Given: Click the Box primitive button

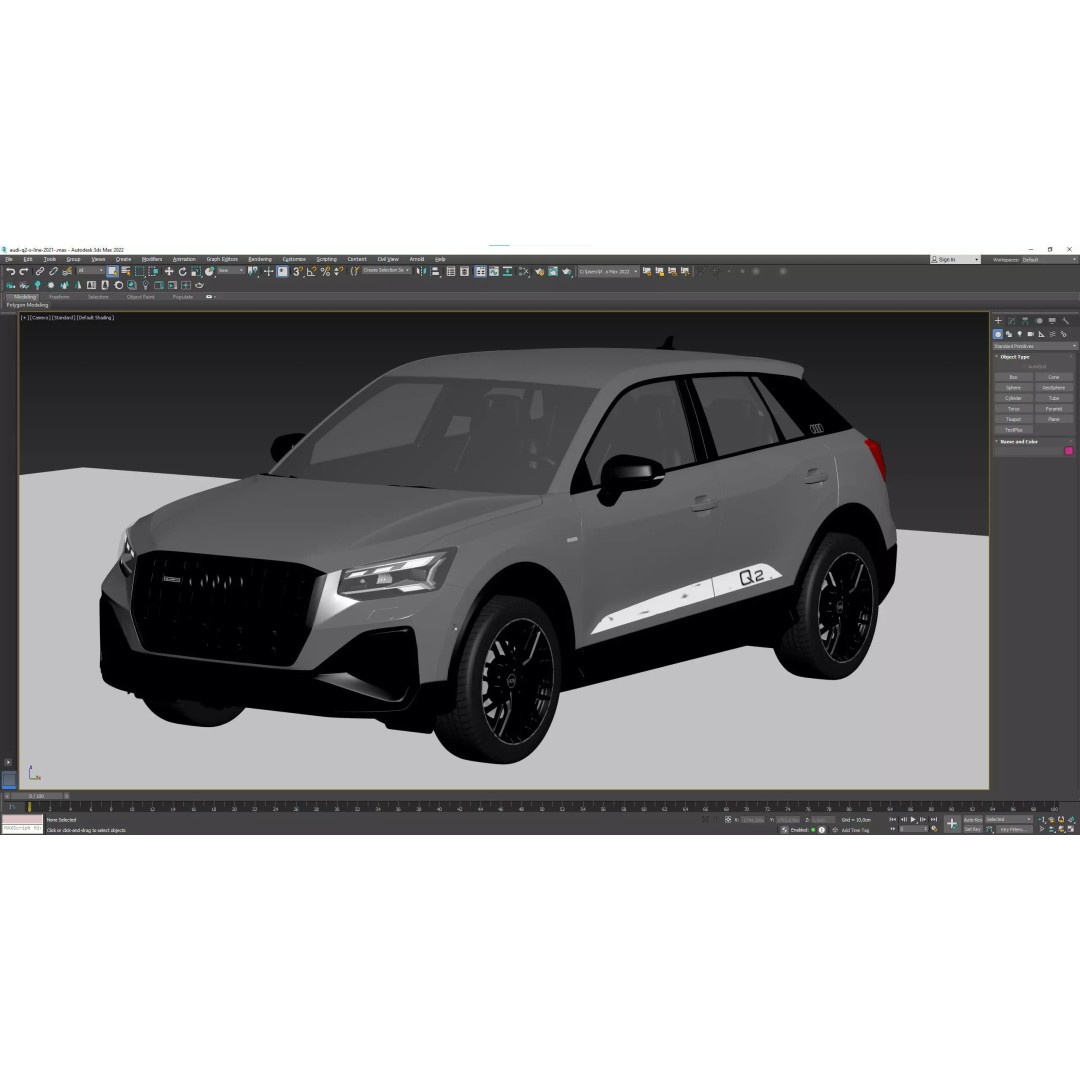Looking at the screenshot, I should pyautogui.click(x=1013, y=377).
